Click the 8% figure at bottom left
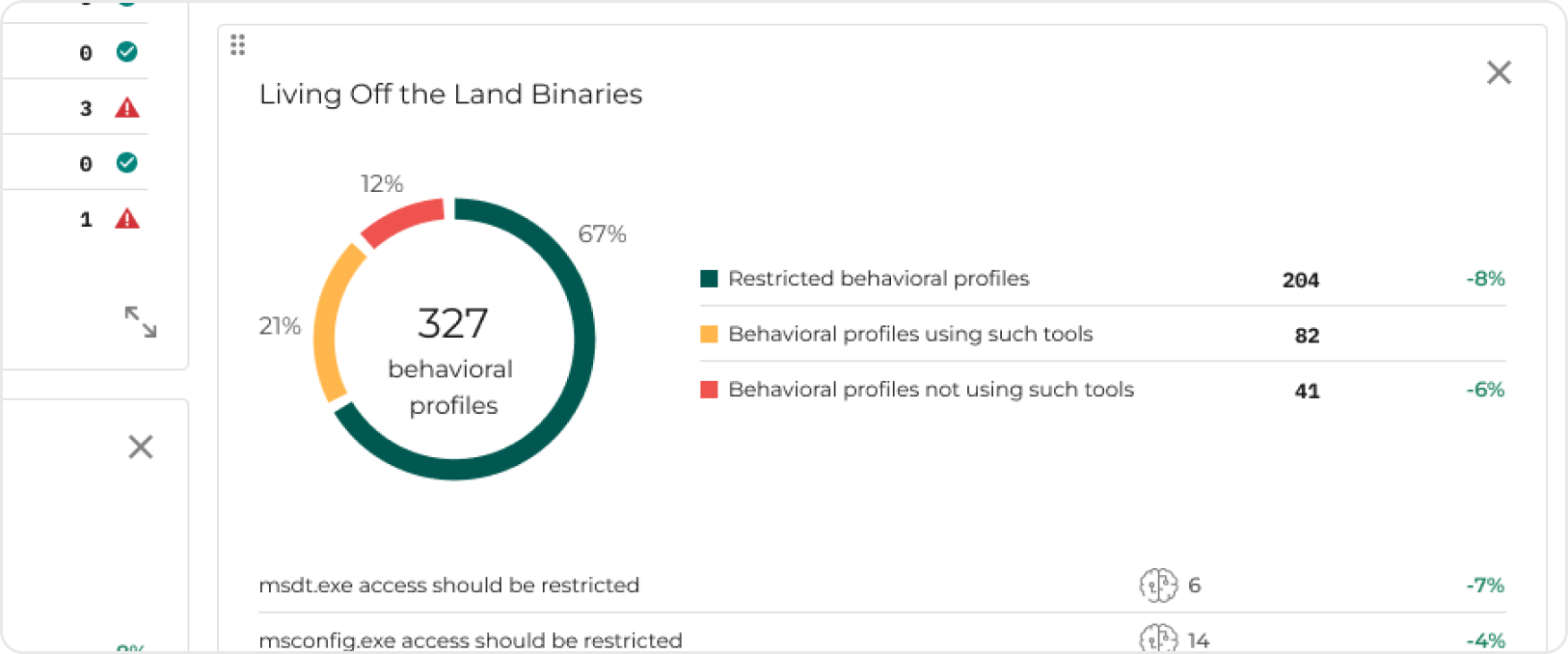This screenshot has height=654, width=1568. point(130,649)
